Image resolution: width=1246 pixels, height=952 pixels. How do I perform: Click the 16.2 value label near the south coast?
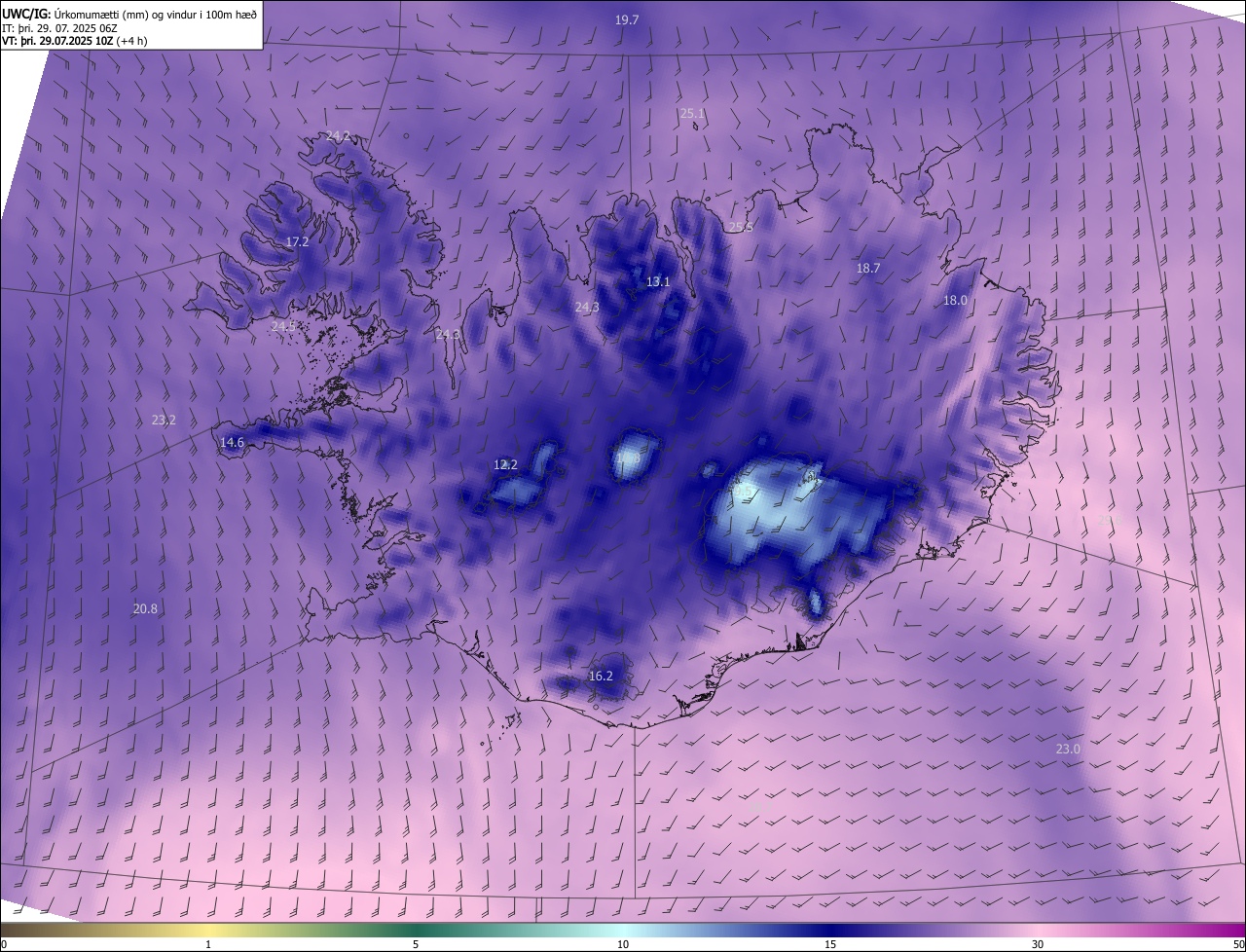(x=601, y=677)
